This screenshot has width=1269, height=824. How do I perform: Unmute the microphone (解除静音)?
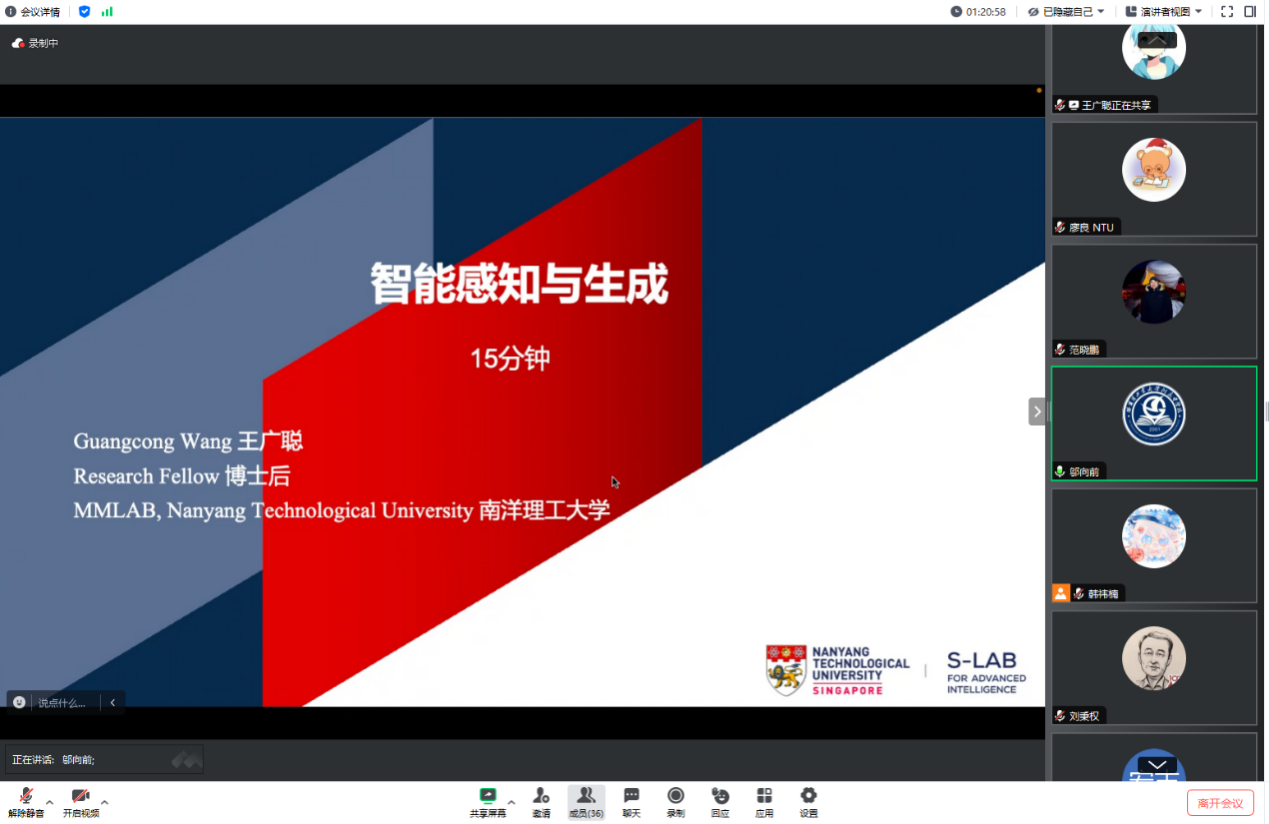(x=25, y=801)
